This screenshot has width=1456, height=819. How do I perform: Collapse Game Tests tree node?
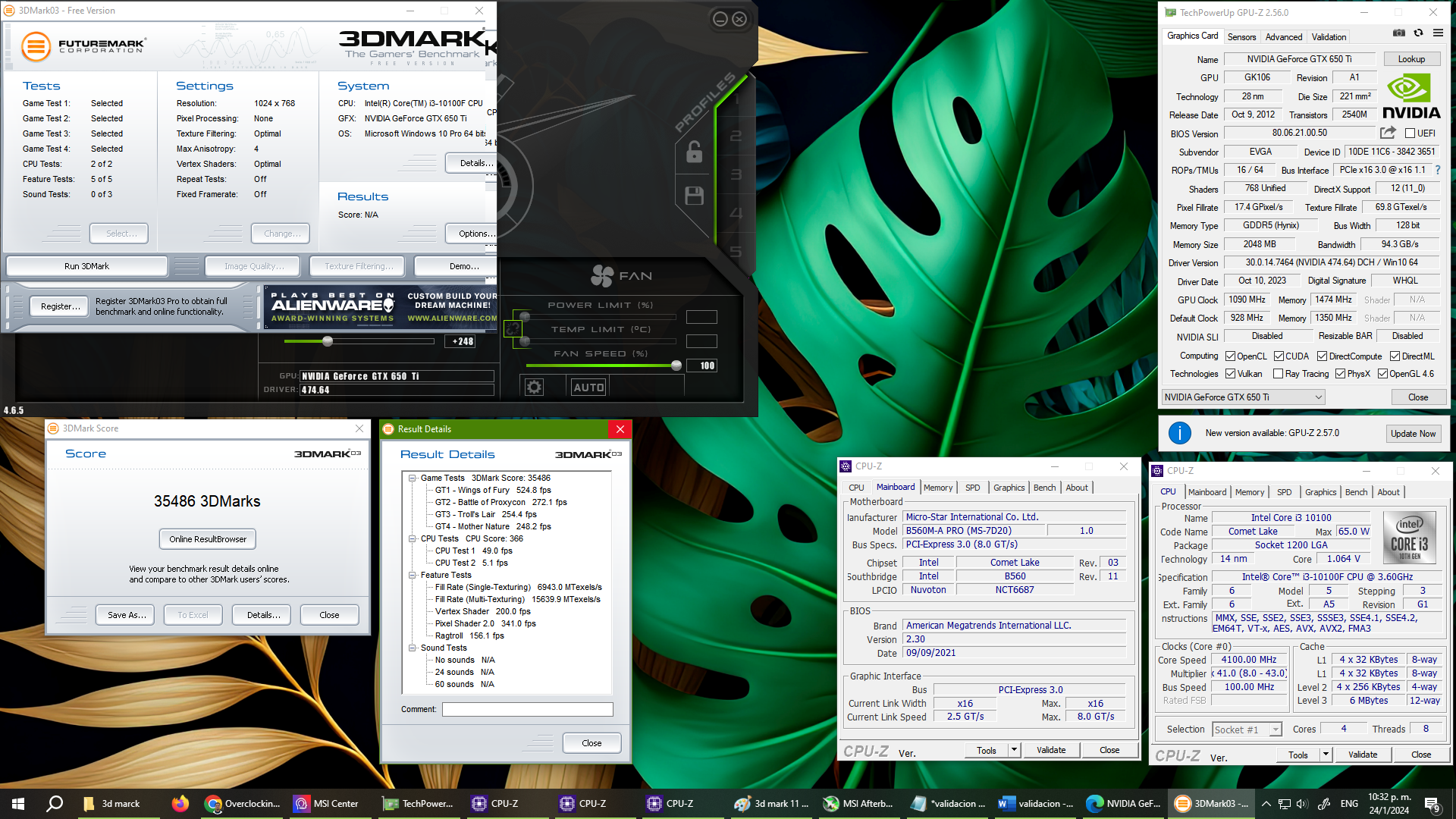413,479
